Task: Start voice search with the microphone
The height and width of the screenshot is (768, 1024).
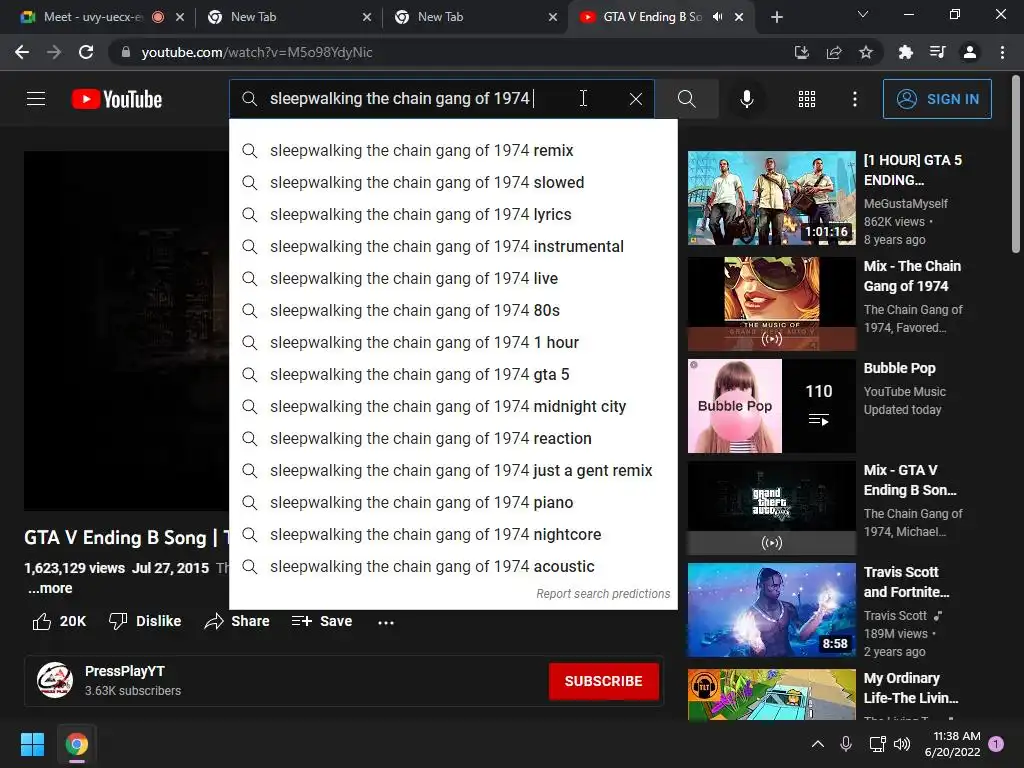Action: click(746, 99)
